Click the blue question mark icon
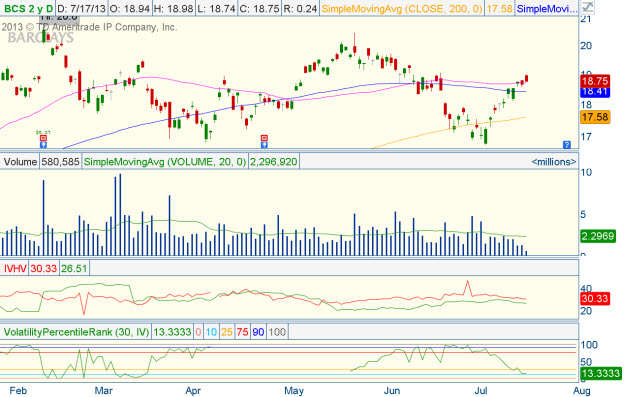Viewport: 625px width, 397px height. point(566,145)
